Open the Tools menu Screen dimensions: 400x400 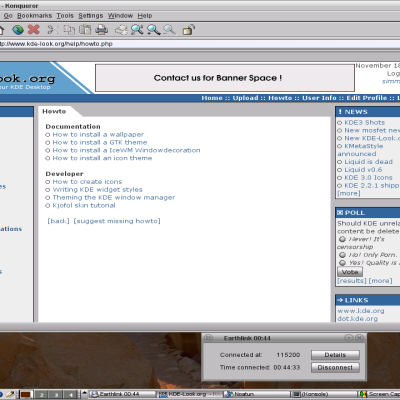tap(65, 16)
